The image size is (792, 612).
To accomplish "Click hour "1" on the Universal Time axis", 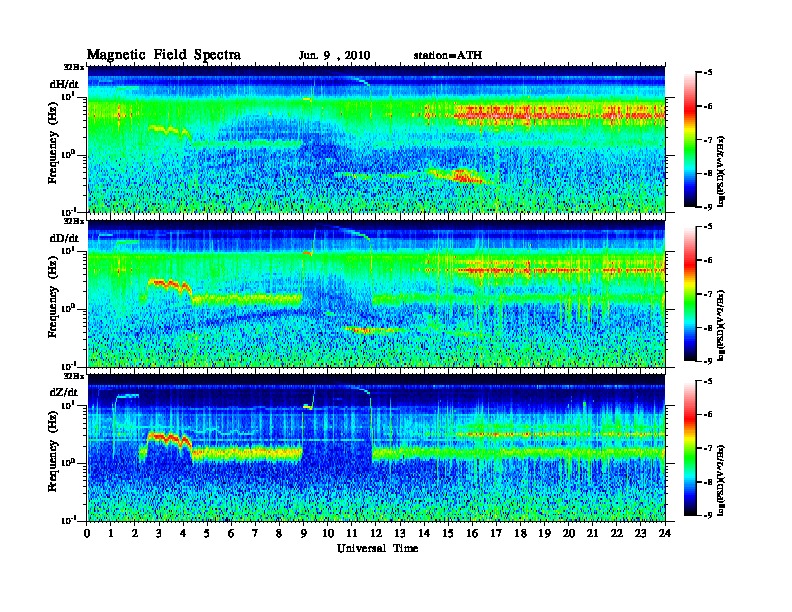I will [x=111, y=534].
